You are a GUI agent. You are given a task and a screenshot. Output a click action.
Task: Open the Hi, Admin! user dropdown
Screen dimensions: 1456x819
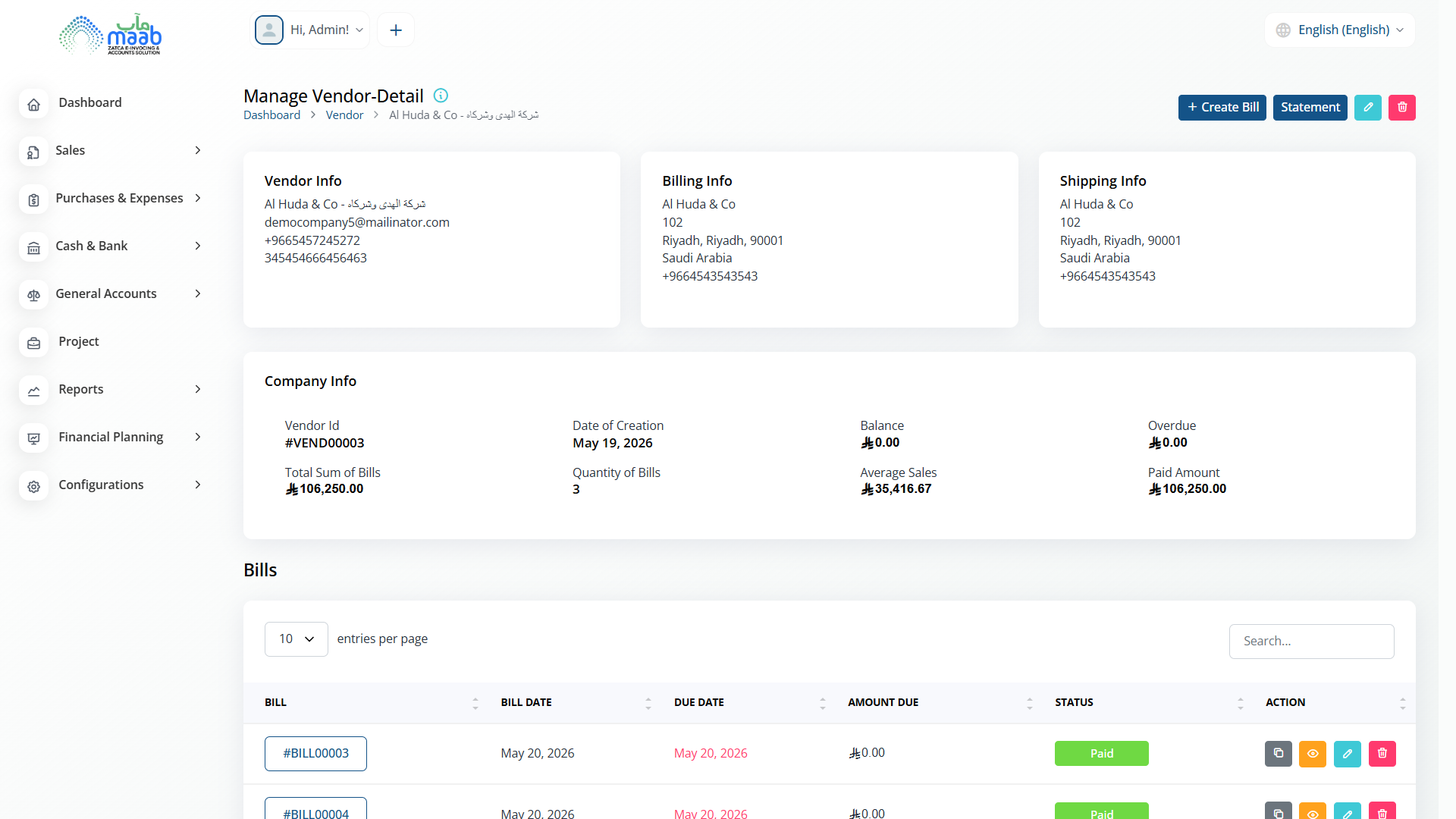(x=309, y=30)
